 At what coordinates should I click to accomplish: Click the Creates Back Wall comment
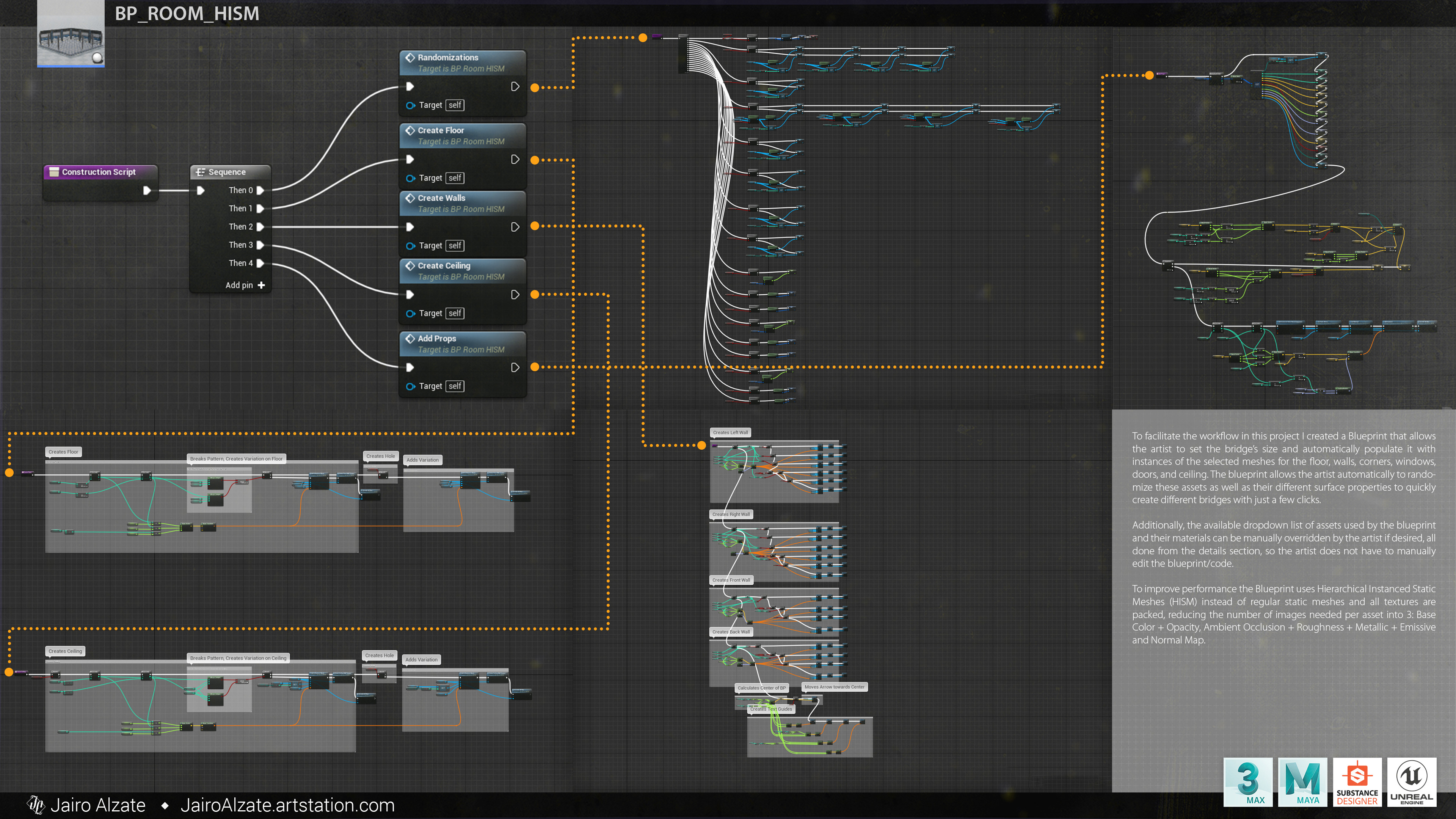(x=731, y=632)
